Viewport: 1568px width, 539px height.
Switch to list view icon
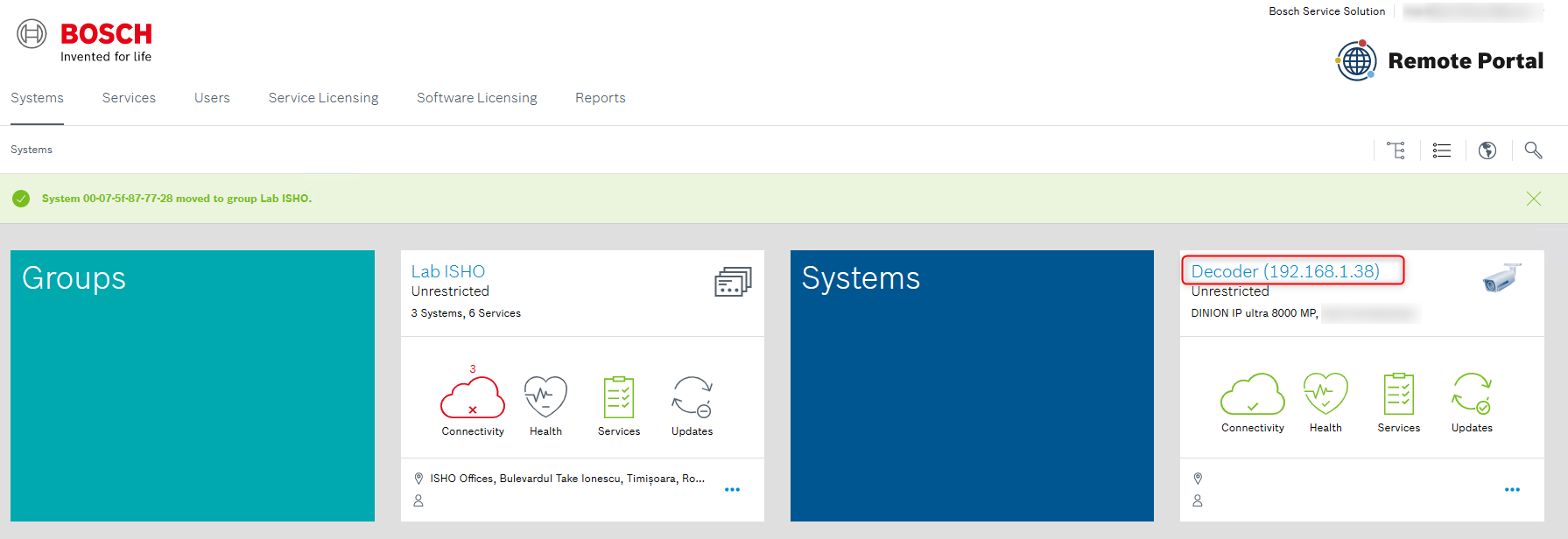[x=1442, y=150]
